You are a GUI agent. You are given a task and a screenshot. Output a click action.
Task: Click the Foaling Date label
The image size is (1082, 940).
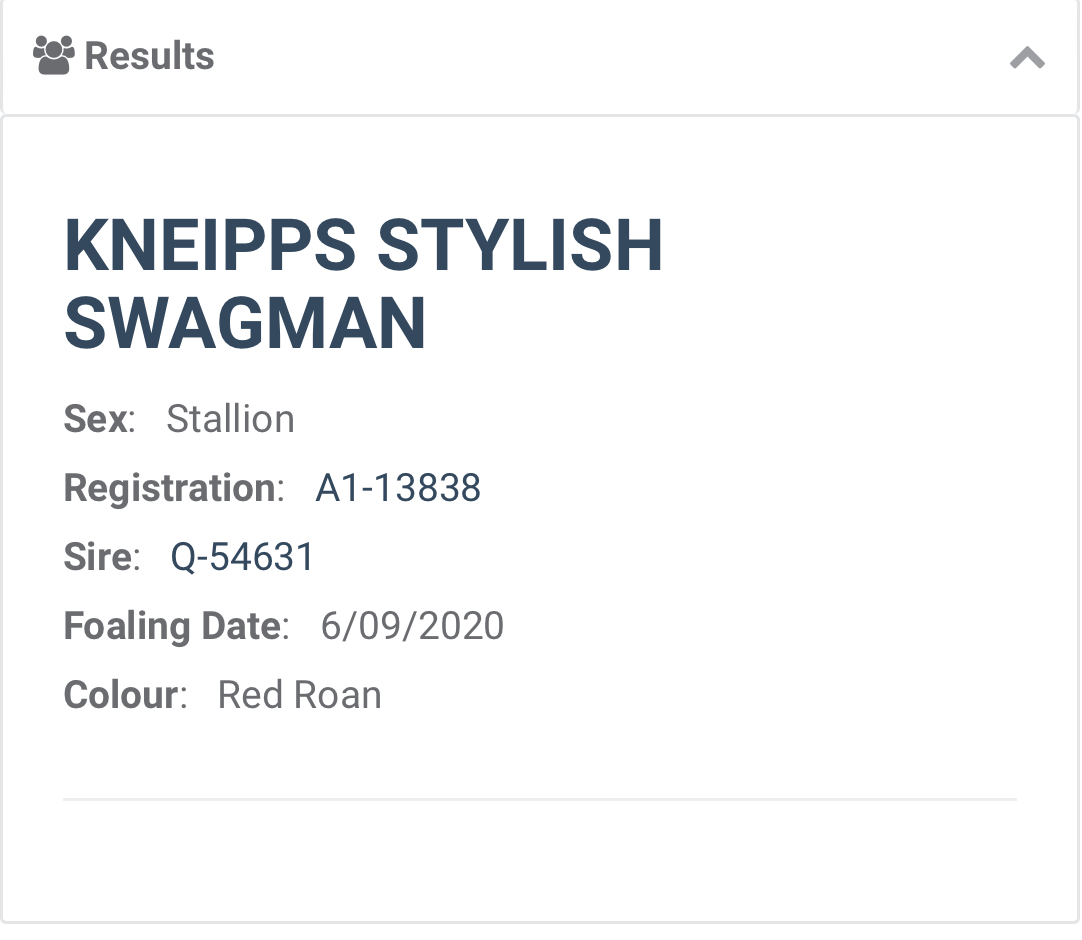(x=174, y=626)
